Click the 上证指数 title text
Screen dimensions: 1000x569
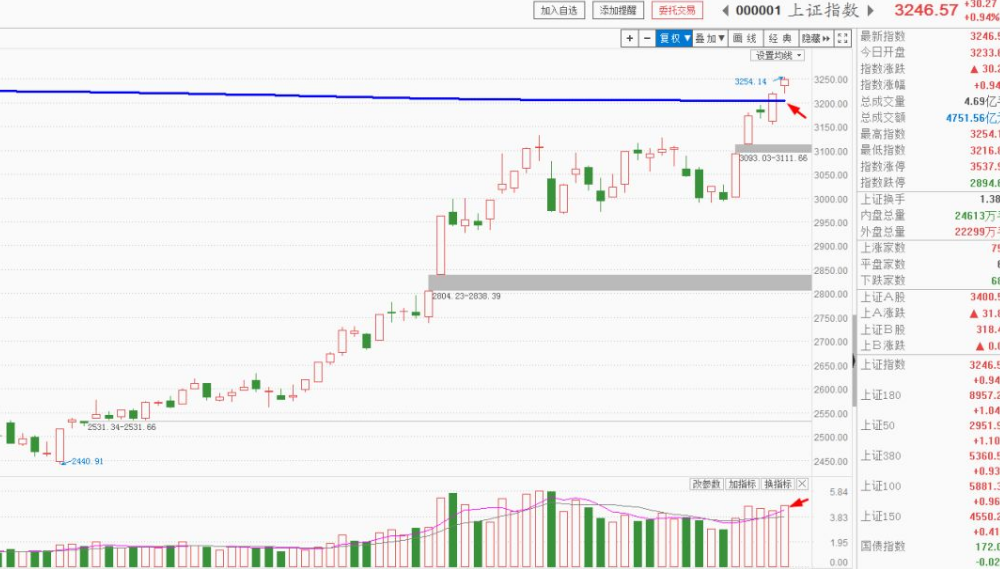point(823,10)
